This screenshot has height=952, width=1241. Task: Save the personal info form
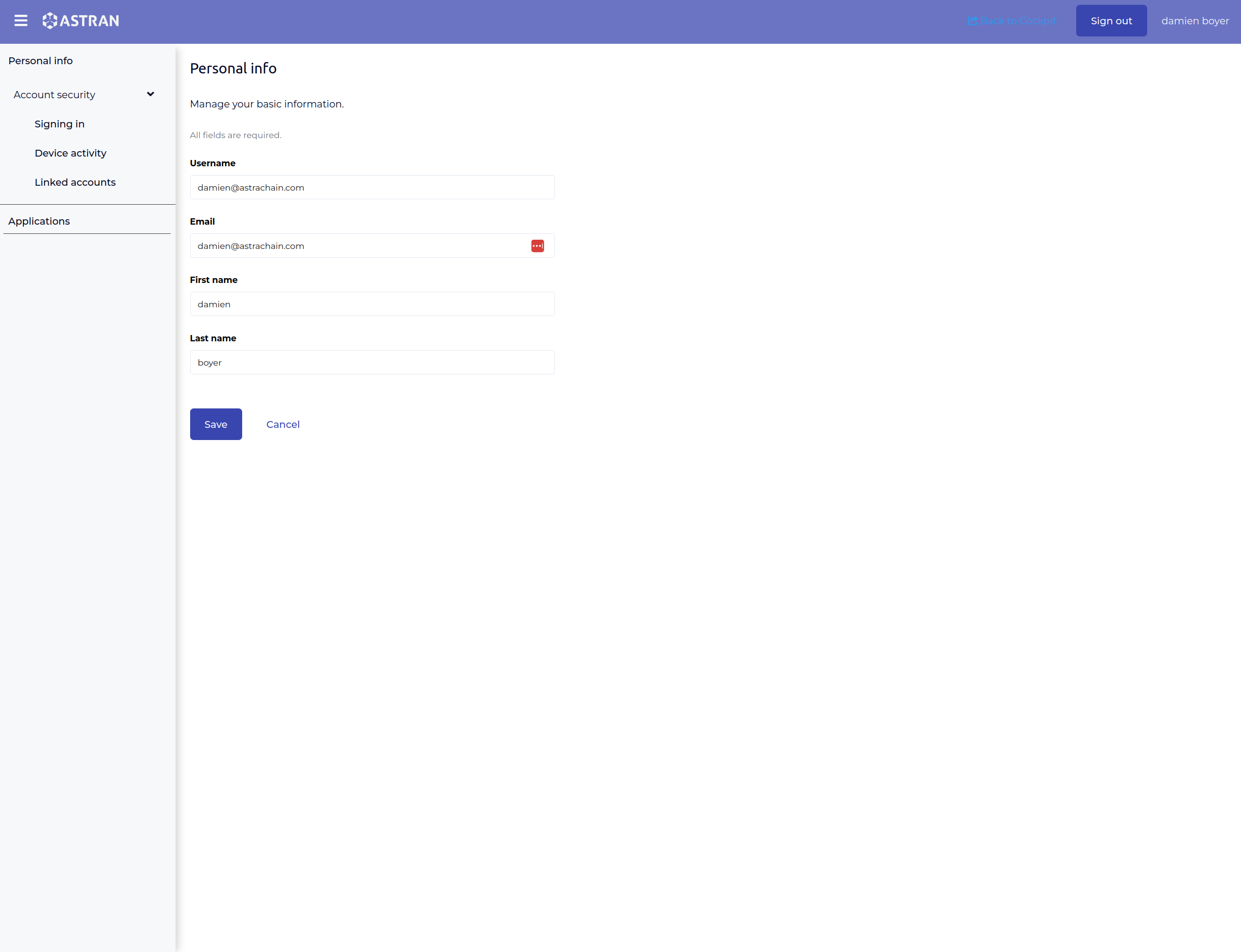tap(216, 424)
